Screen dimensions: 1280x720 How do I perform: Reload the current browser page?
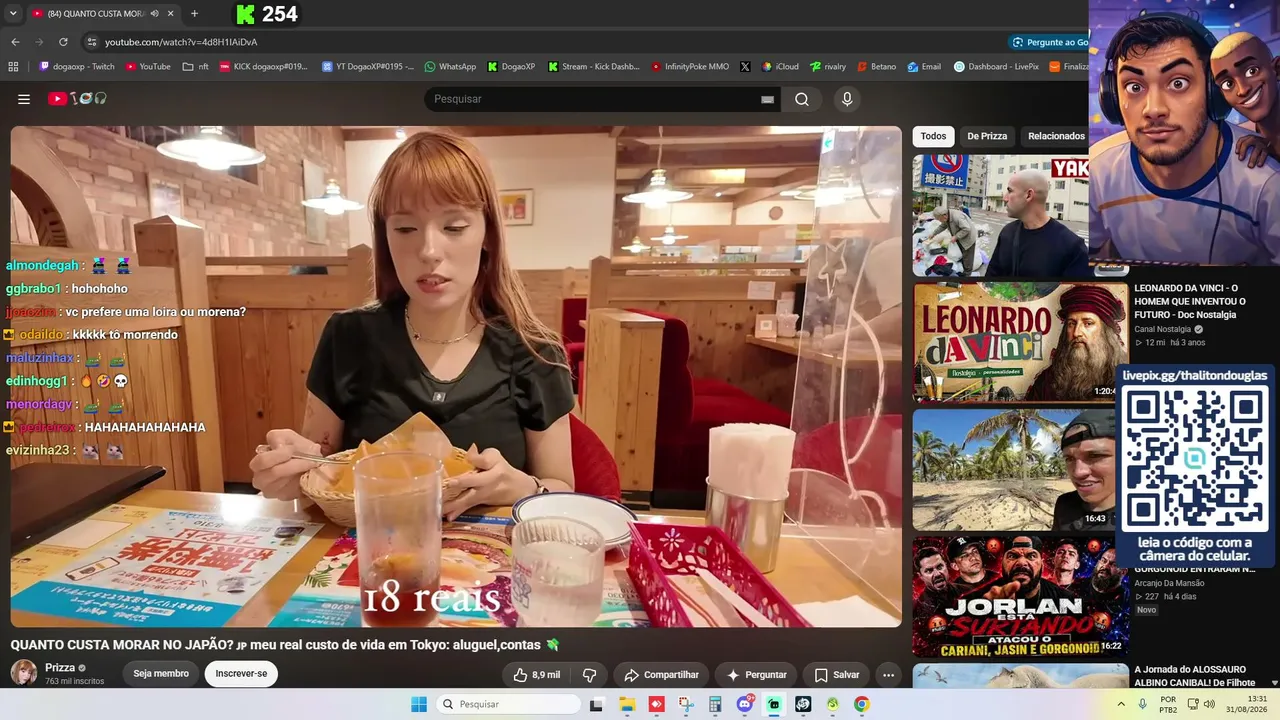(63, 42)
